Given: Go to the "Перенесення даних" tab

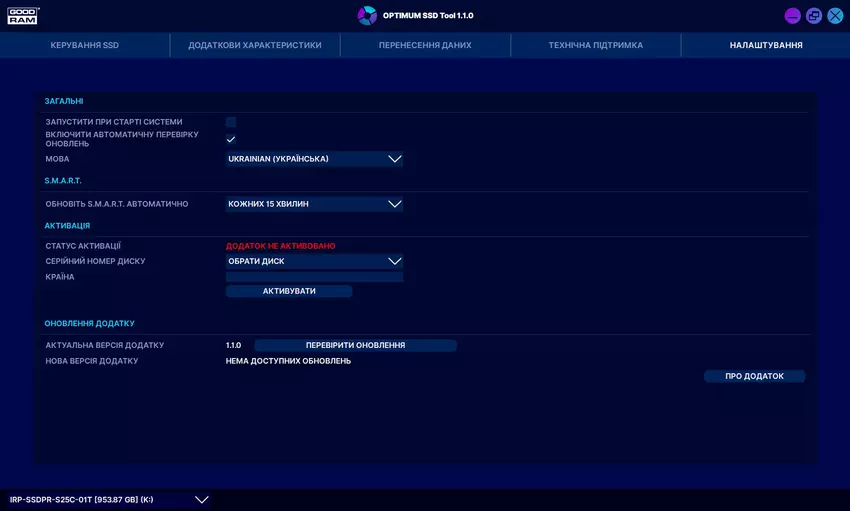Looking at the screenshot, I should click(x=425, y=45).
